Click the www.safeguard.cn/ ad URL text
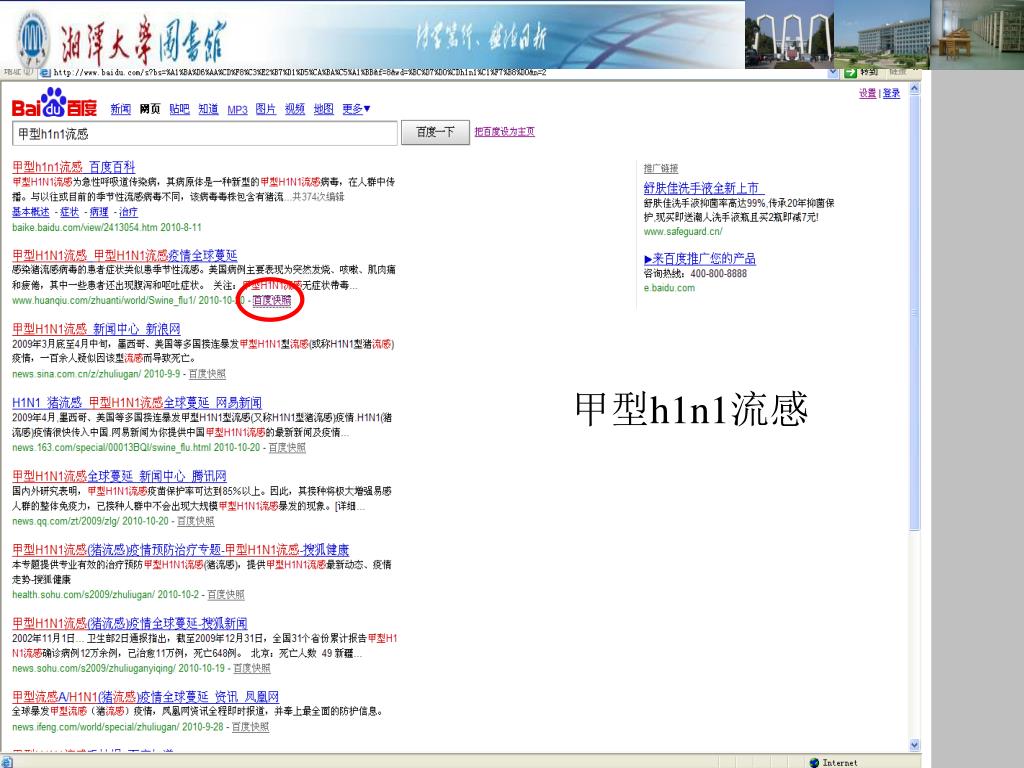Screen dimensions: 1024x768 [x=683, y=232]
